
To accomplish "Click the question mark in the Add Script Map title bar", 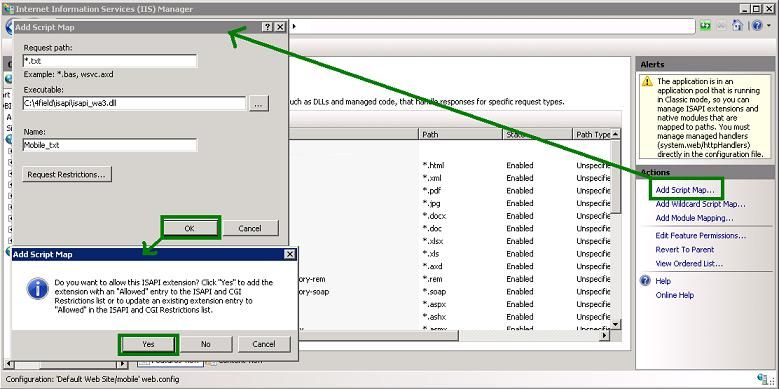I will click(268, 27).
